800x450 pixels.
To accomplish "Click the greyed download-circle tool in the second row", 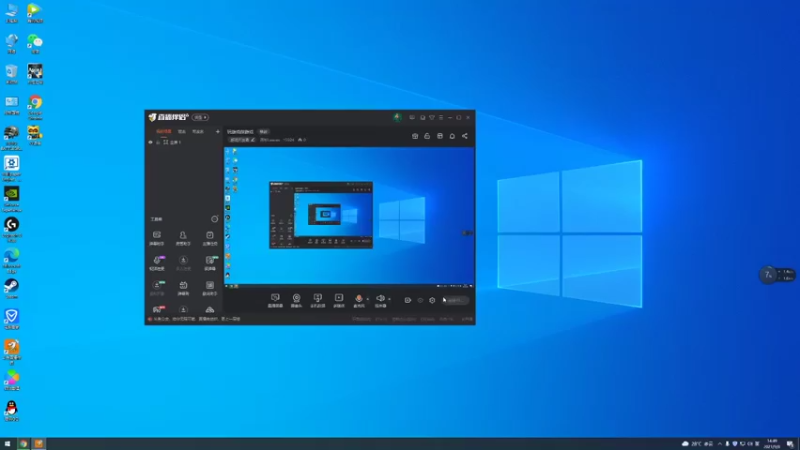I will pyautogui.click(x=183, y=263).
